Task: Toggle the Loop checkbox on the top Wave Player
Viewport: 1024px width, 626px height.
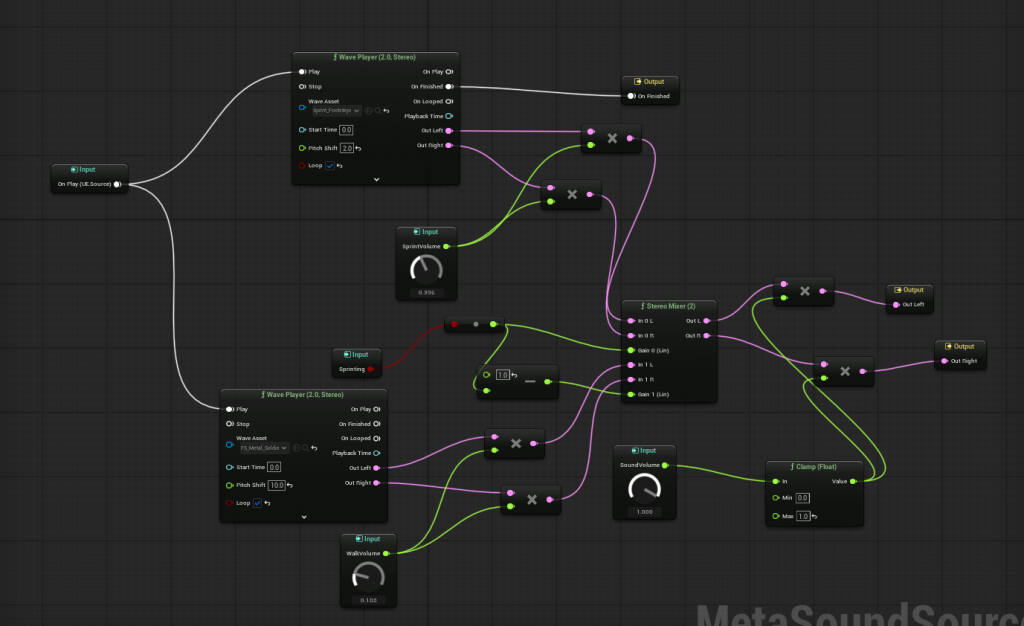Action: 330,166
